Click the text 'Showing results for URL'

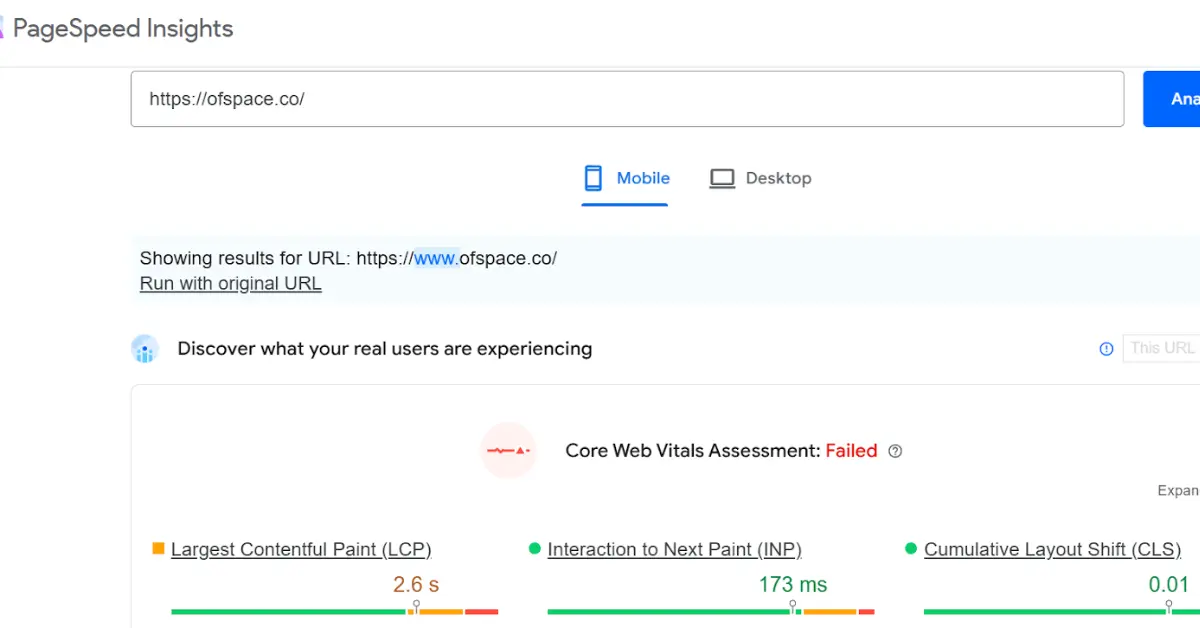pos(245,258)
